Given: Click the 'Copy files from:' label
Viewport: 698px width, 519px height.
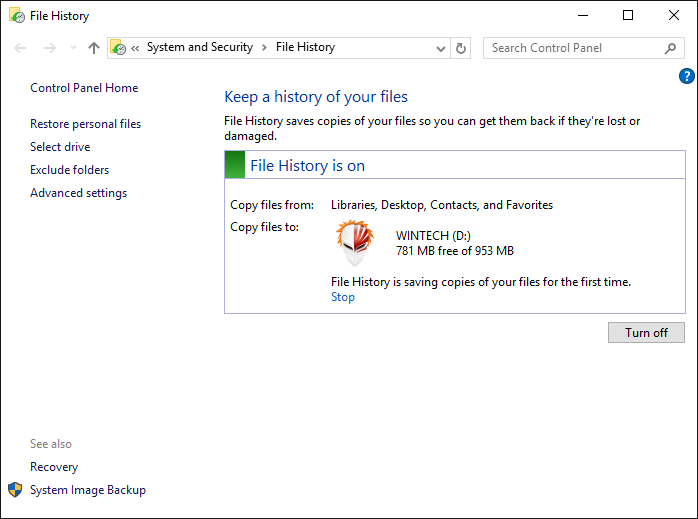Looking at the screenshot, I should tap(272, 205).
